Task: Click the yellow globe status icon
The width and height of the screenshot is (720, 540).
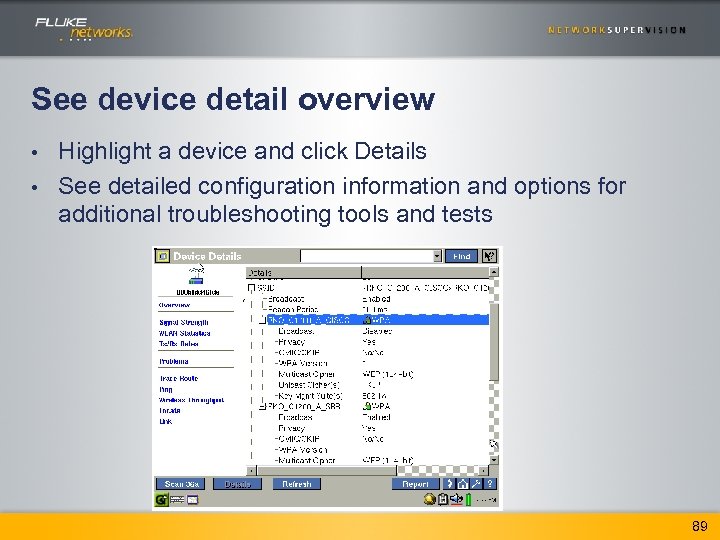Action: pos(429,499)
